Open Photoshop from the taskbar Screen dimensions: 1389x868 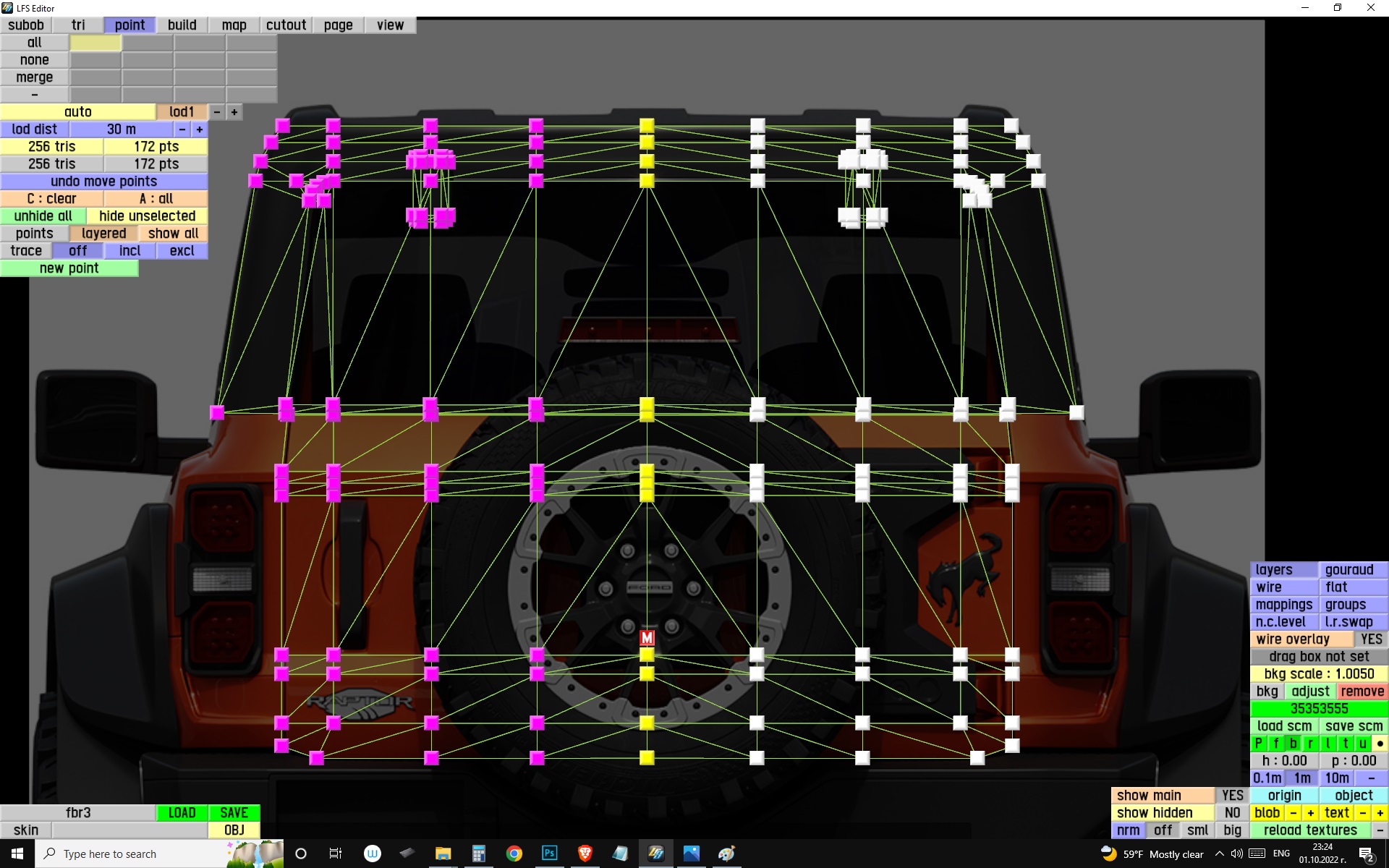tap(549, 854)
